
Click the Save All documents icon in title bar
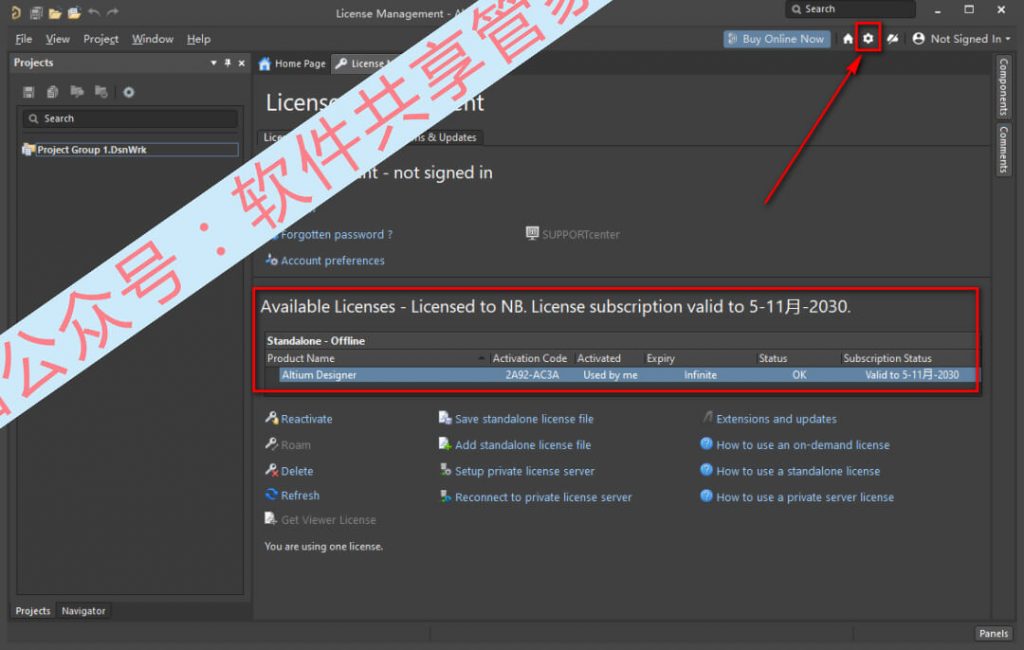coord(37,12)
